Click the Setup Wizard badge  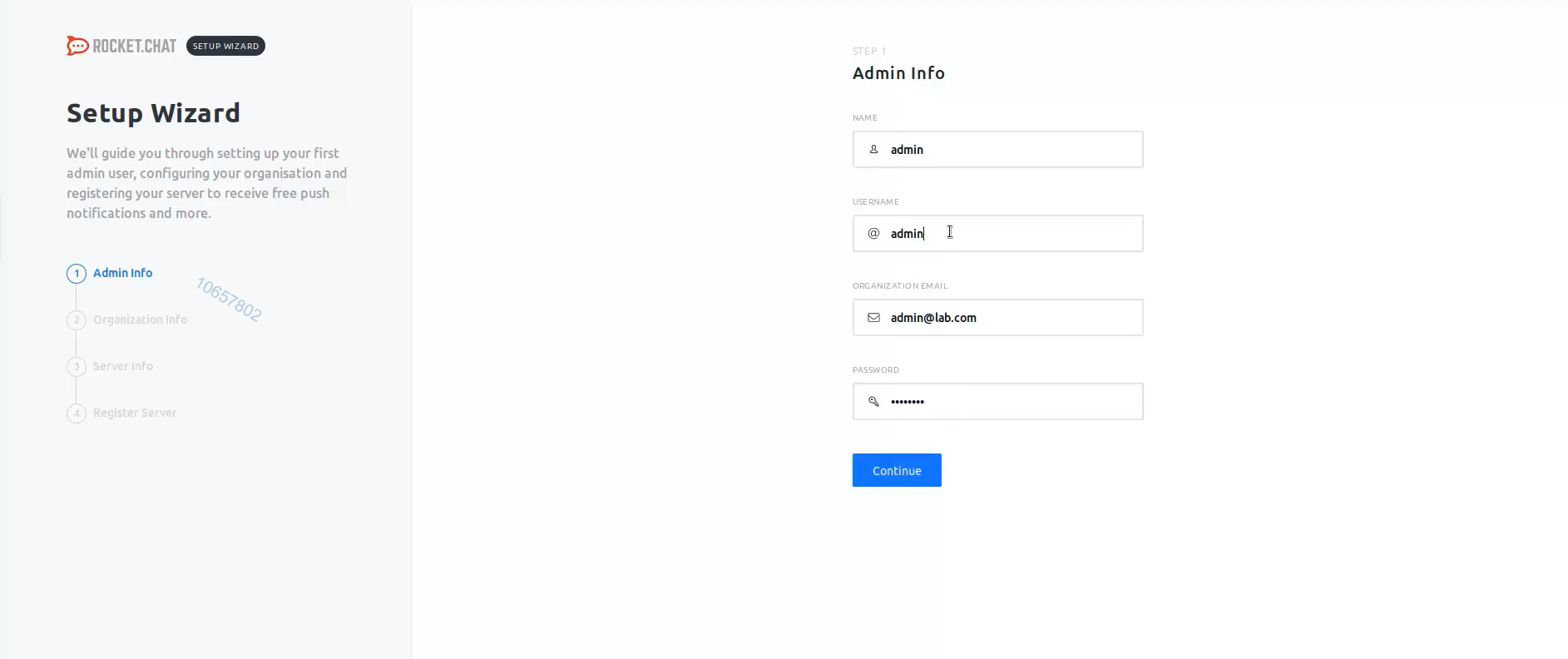pyautogui.click(x=225, y=46)
